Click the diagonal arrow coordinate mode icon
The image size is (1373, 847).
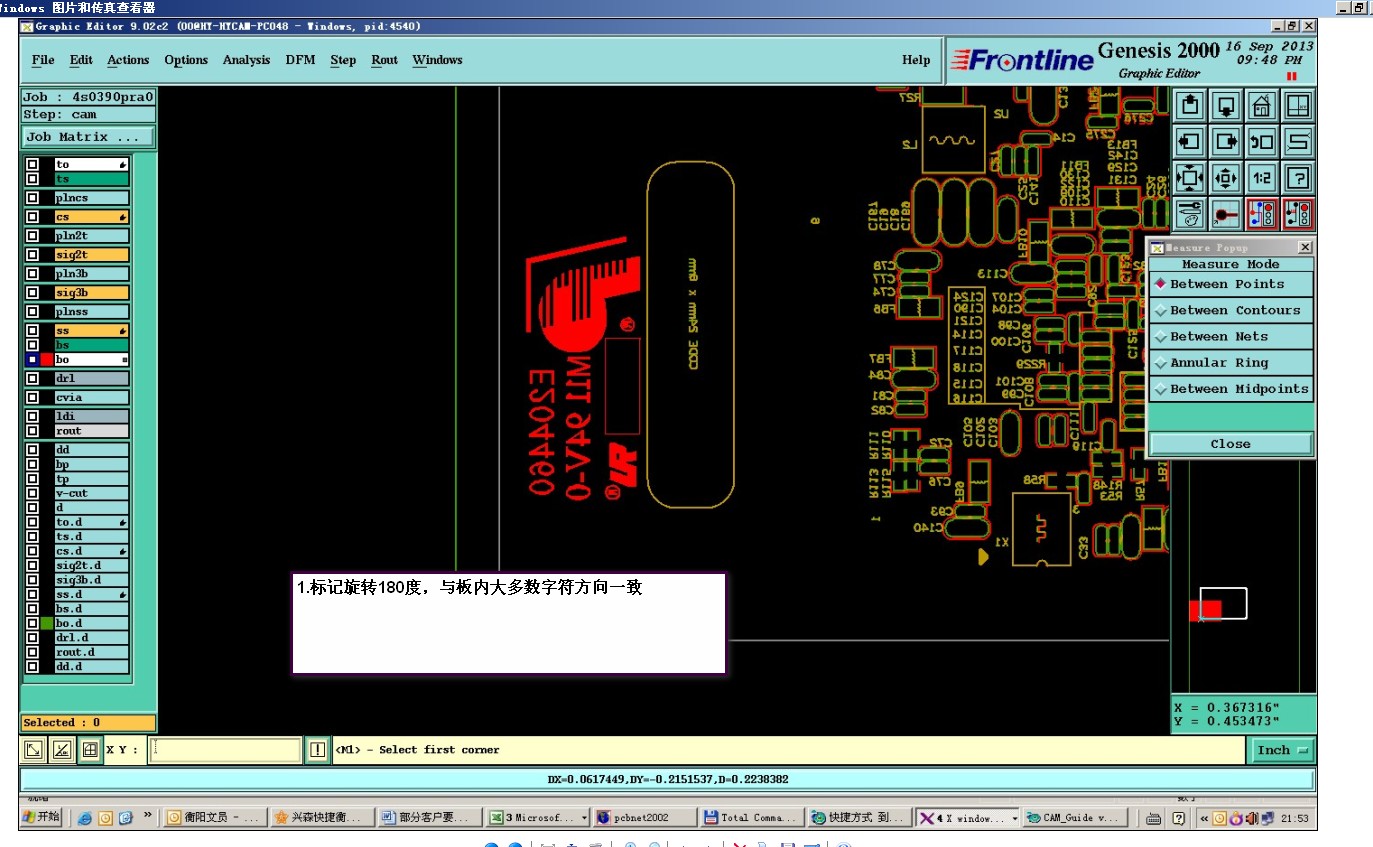(x=33, y=749)
